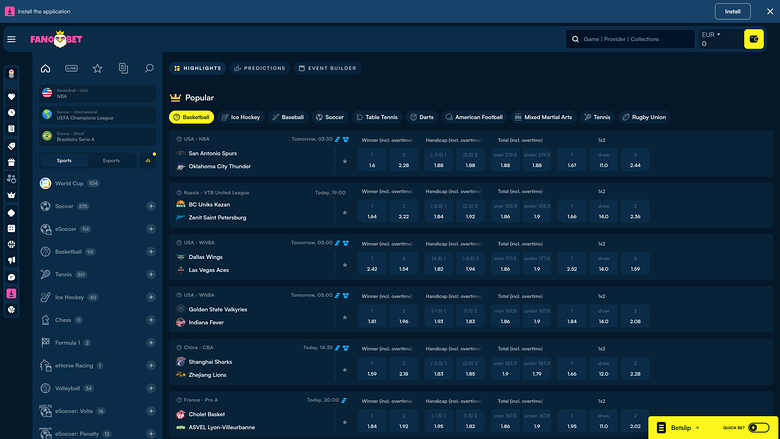This screenshot has width=780, height=439.
Task: Favorite the Golden State Valkyries match star
Action: point(345,317)
